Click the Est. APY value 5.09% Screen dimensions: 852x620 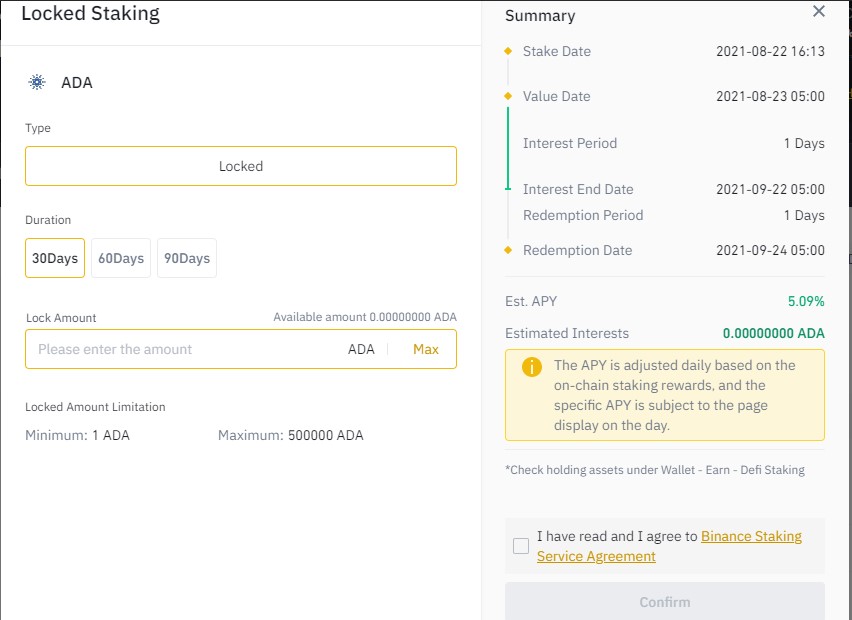coord(806,301)
